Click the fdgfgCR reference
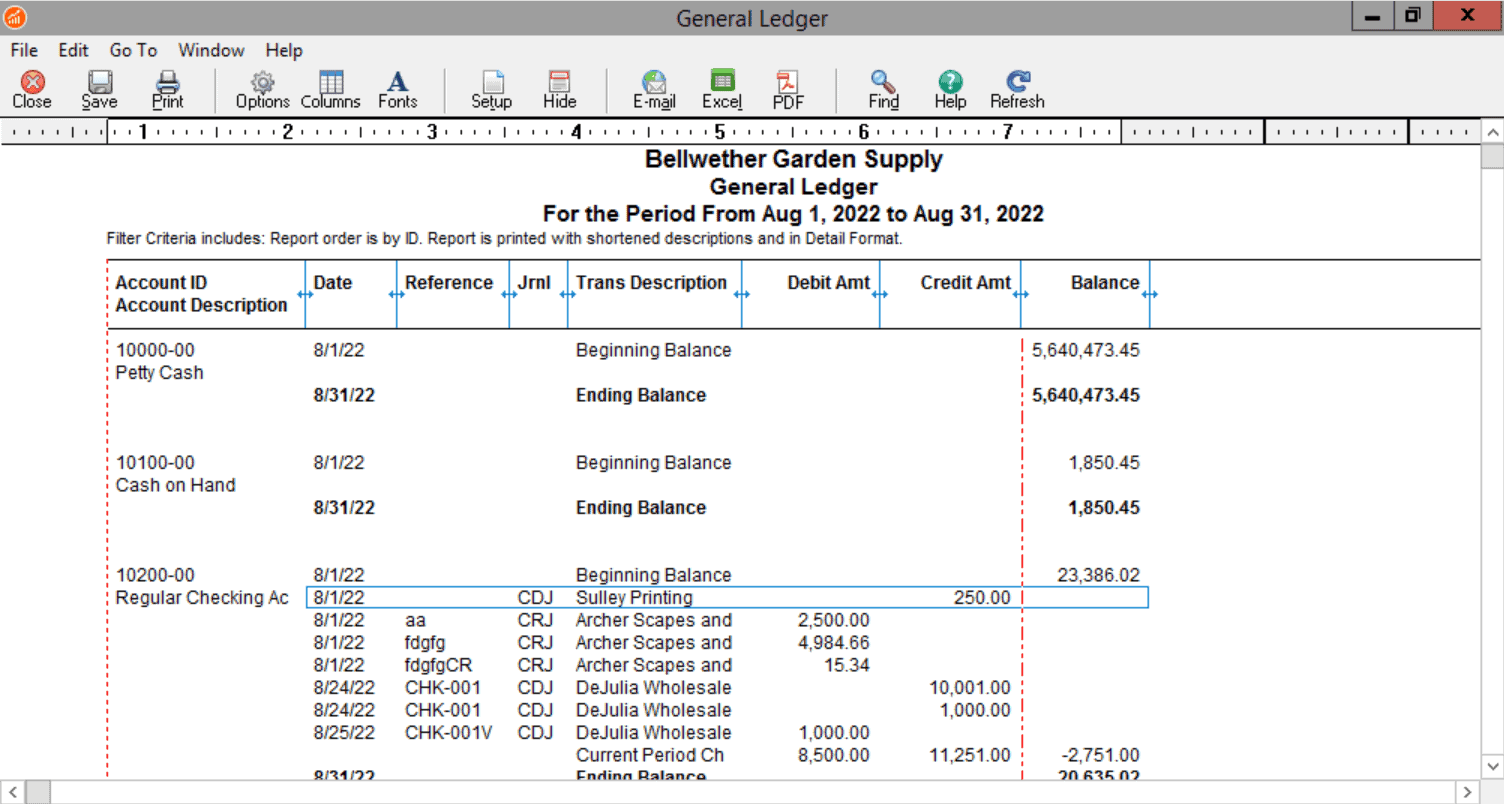The image size is (1504, 804). 438,665
